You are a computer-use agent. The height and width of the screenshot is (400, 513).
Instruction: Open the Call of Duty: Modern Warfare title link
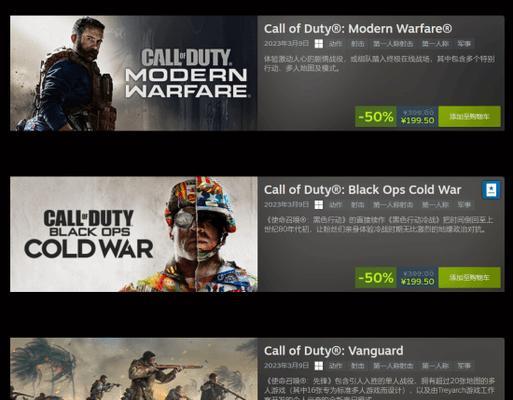point(358,29)
